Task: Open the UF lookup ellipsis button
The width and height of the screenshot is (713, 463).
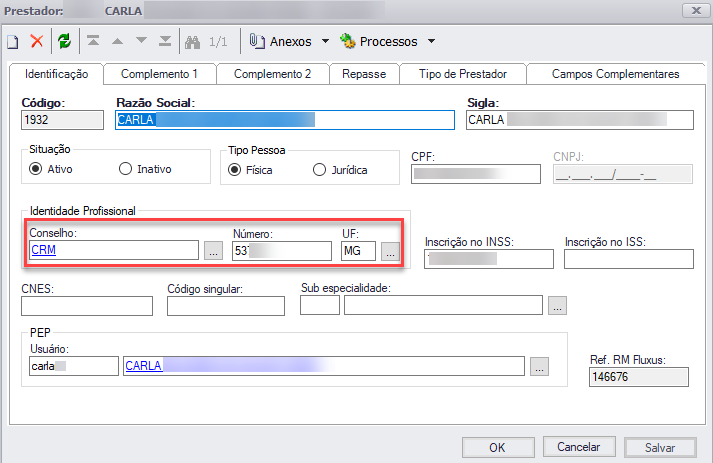Action: [x=390, y=251]
